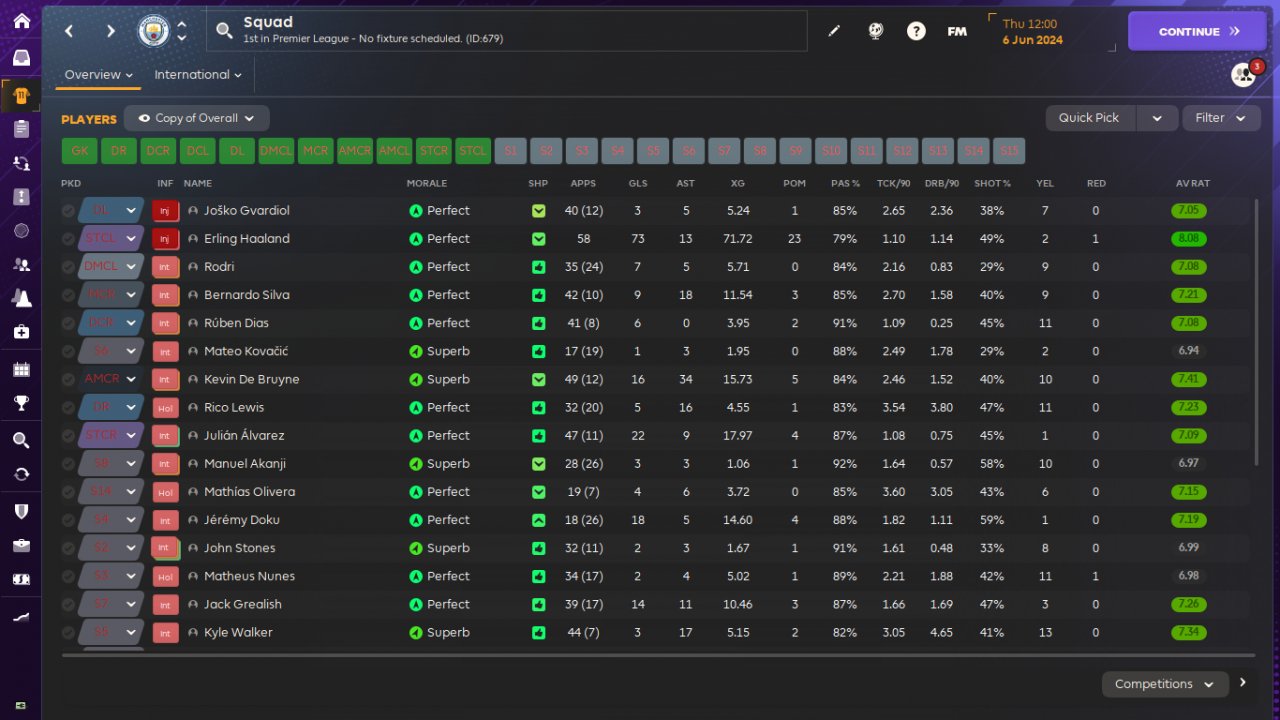Screen dimensions: 1280x720
Task: Click the Quick Pick button
Action: click(1092, 118)
